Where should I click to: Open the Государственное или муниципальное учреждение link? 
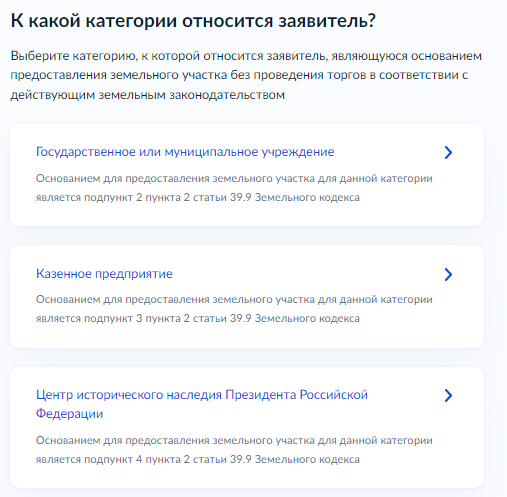pos(185,152)
